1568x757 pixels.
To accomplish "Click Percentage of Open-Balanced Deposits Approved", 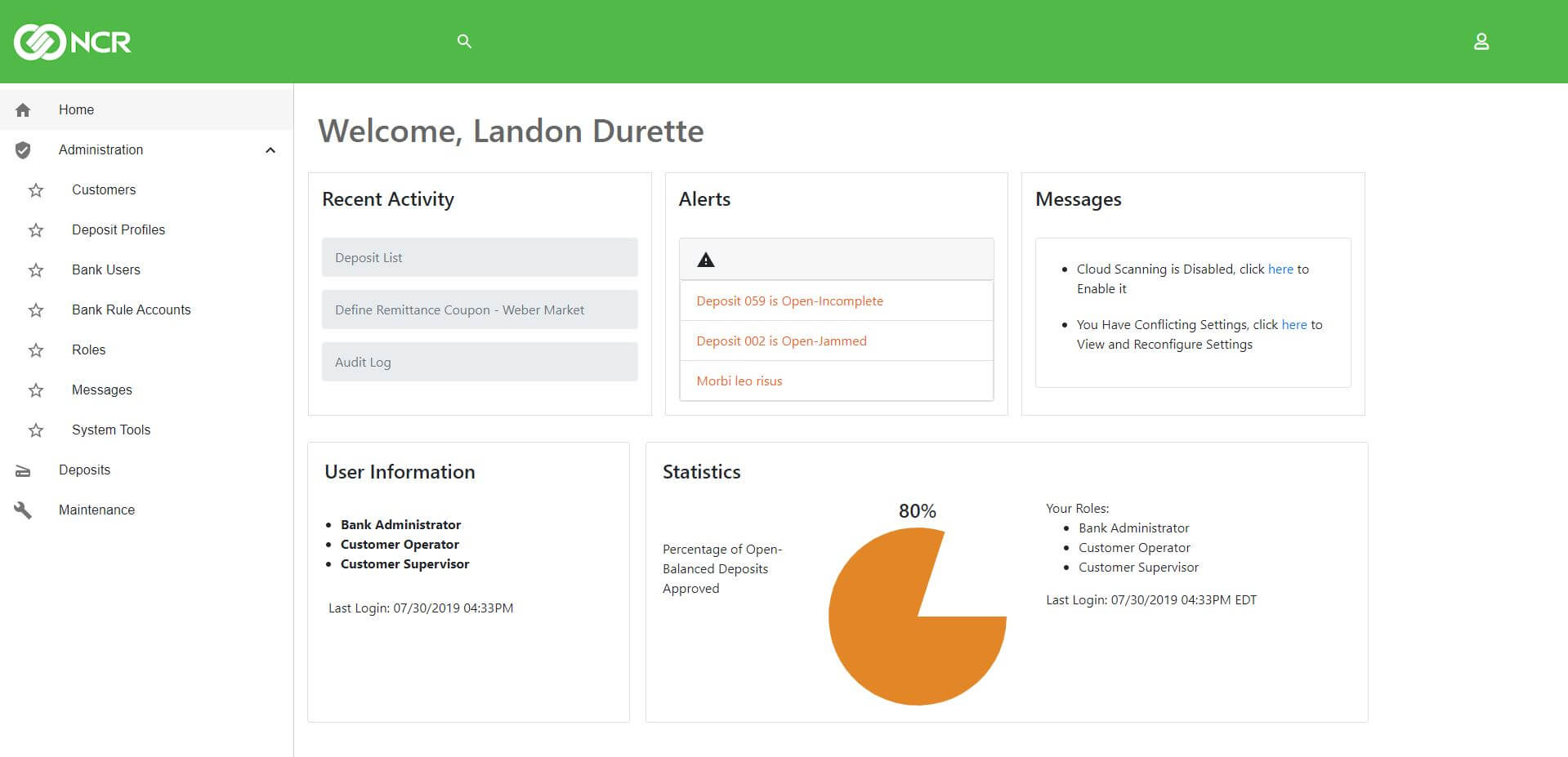I will coord(722,568).
